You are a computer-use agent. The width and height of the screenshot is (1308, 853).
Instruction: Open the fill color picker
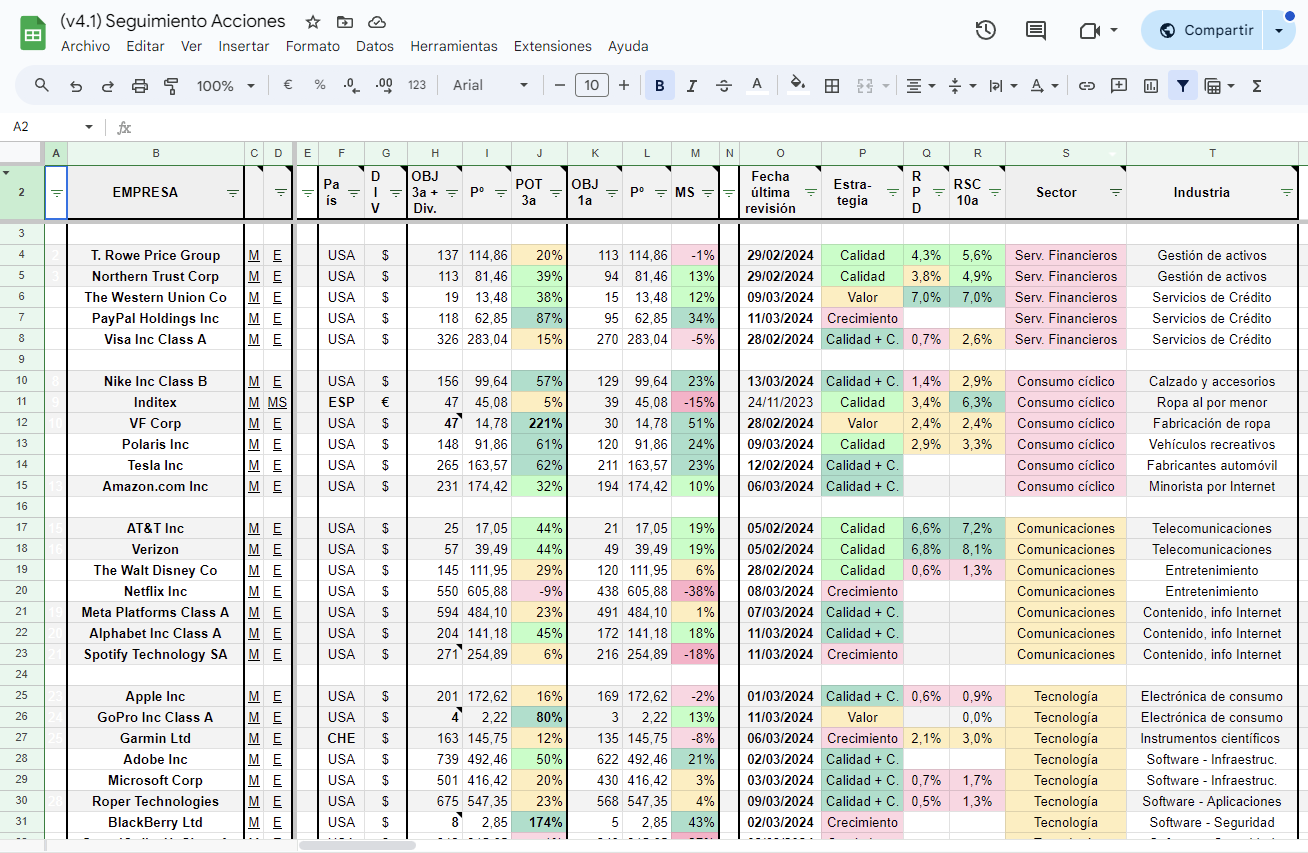(x=797, y=86)
